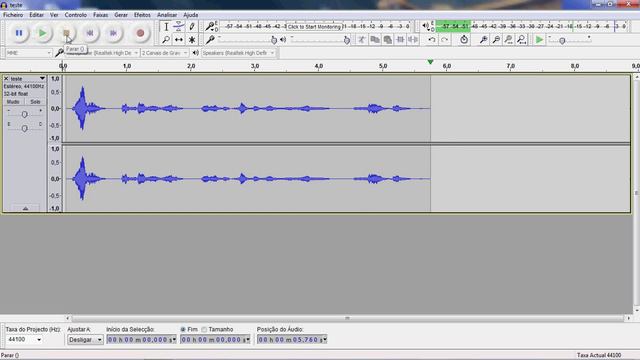
Task: Adjust the track pan slider
Action: 24,129
